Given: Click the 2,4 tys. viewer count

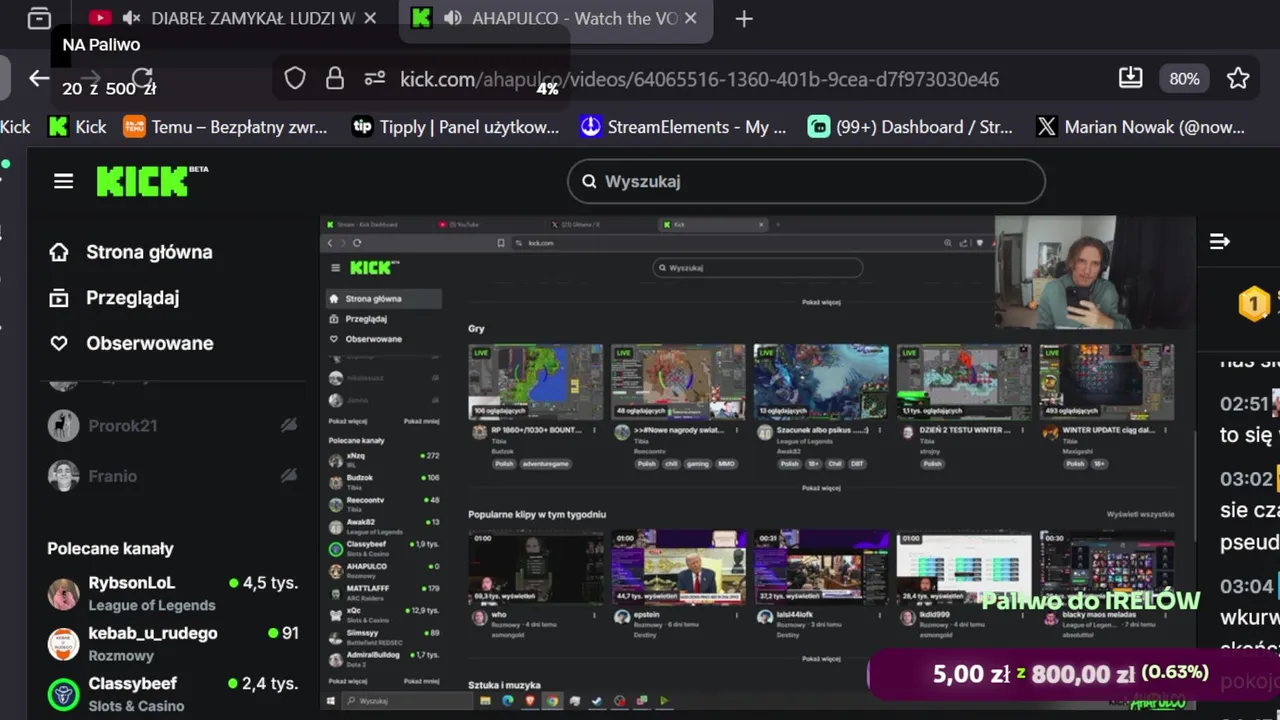Looking at the screenshot, I should pos(270,683).
